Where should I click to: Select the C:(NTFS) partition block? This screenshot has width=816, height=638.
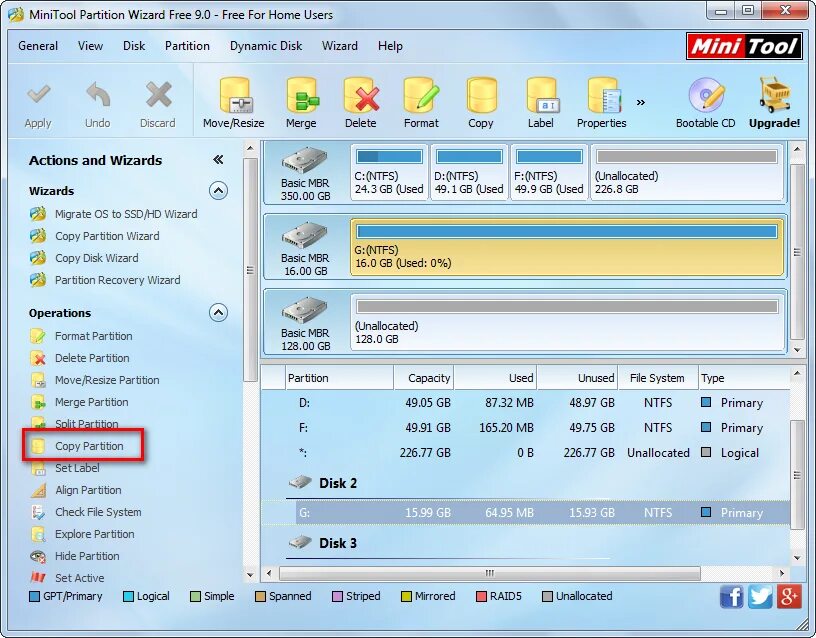[389, 172]
